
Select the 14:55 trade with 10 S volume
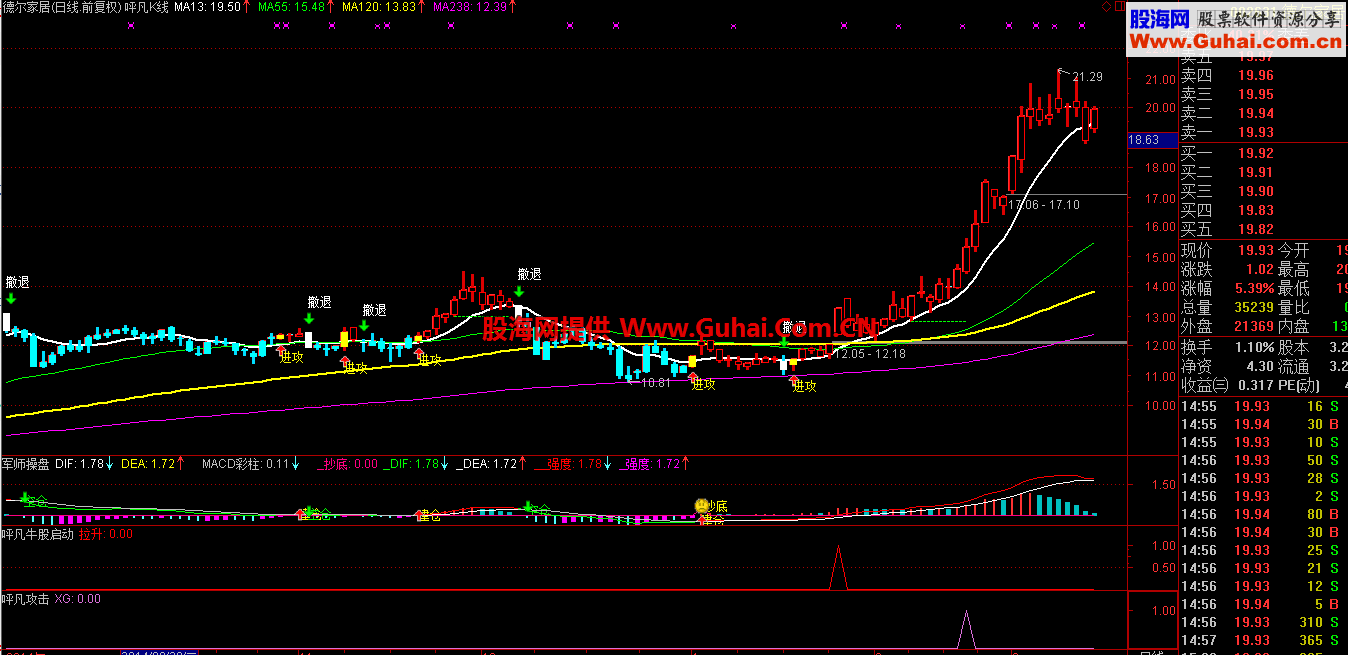pyautogui.click(x=1263, y=442)
